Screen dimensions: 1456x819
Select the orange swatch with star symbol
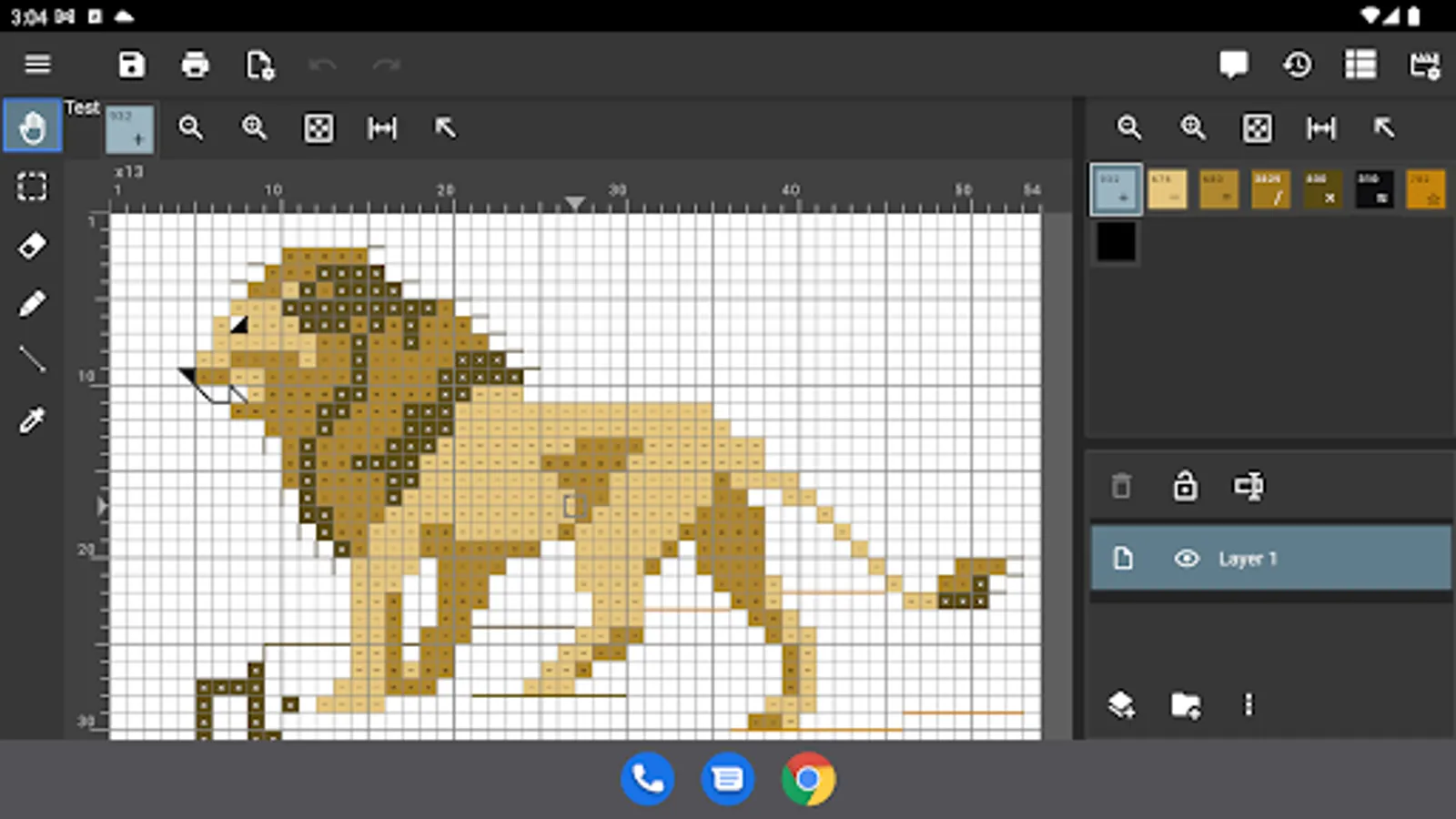[x=1426, y=189]
